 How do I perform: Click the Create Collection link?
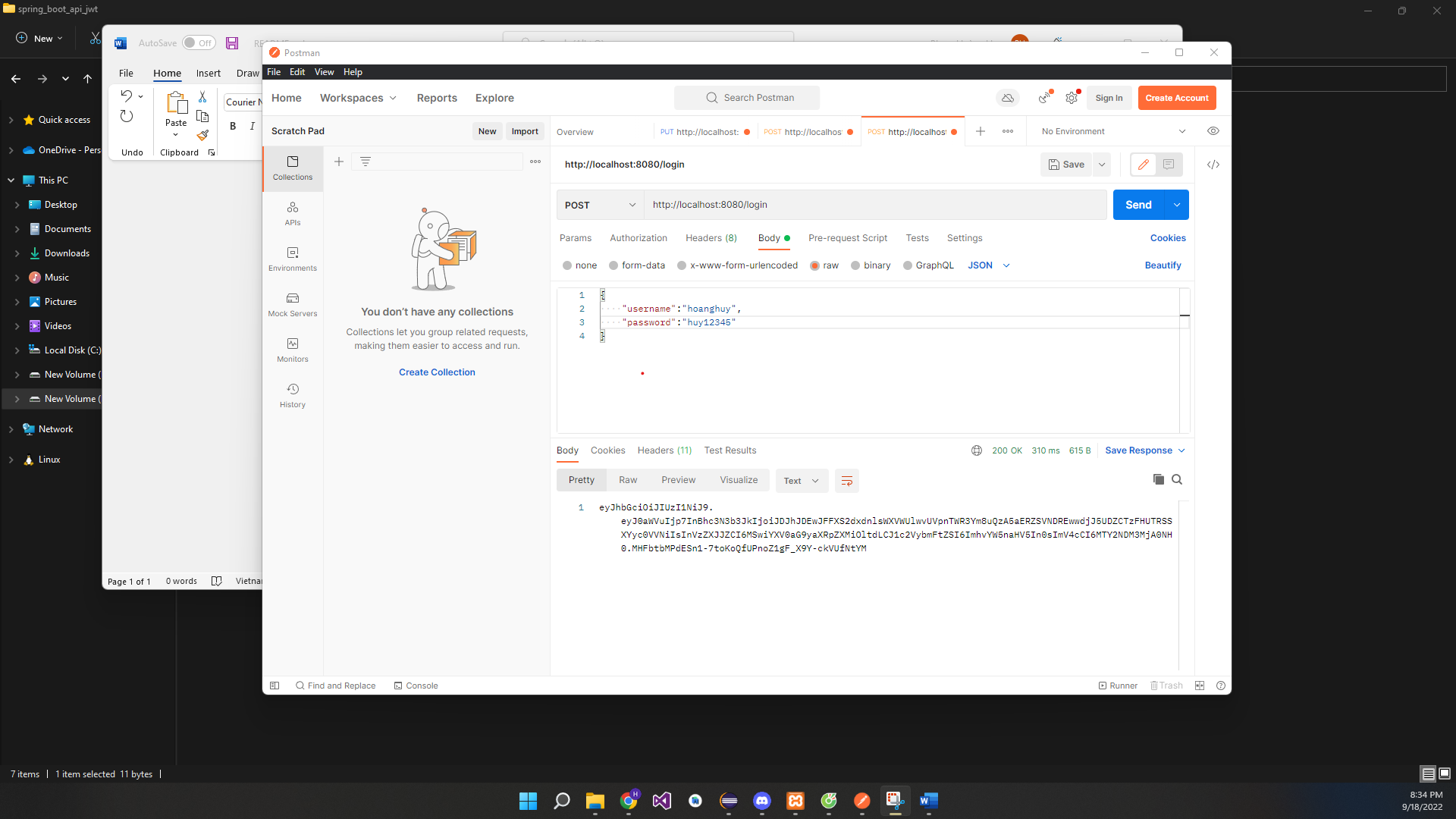click(437, 372)
